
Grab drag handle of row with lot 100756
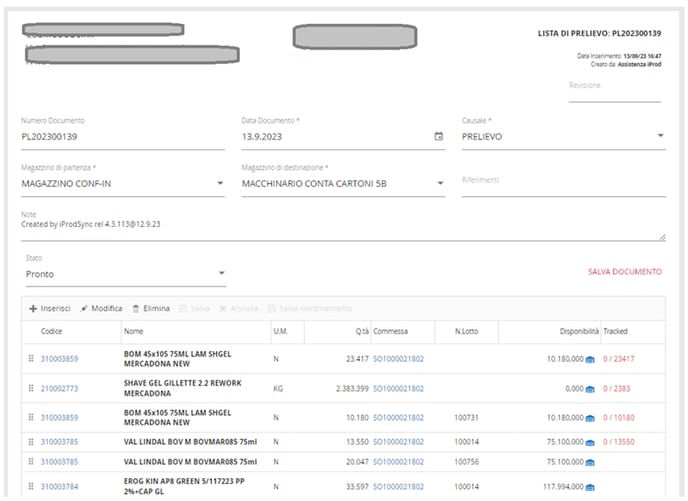tap(31, 462)
